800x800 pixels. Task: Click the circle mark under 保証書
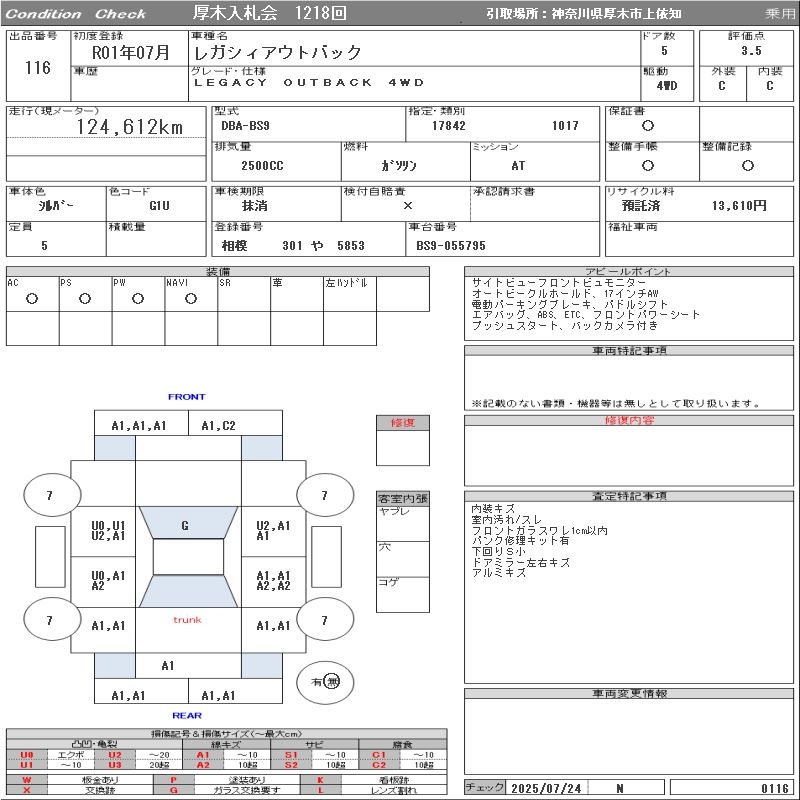[648, 126]
